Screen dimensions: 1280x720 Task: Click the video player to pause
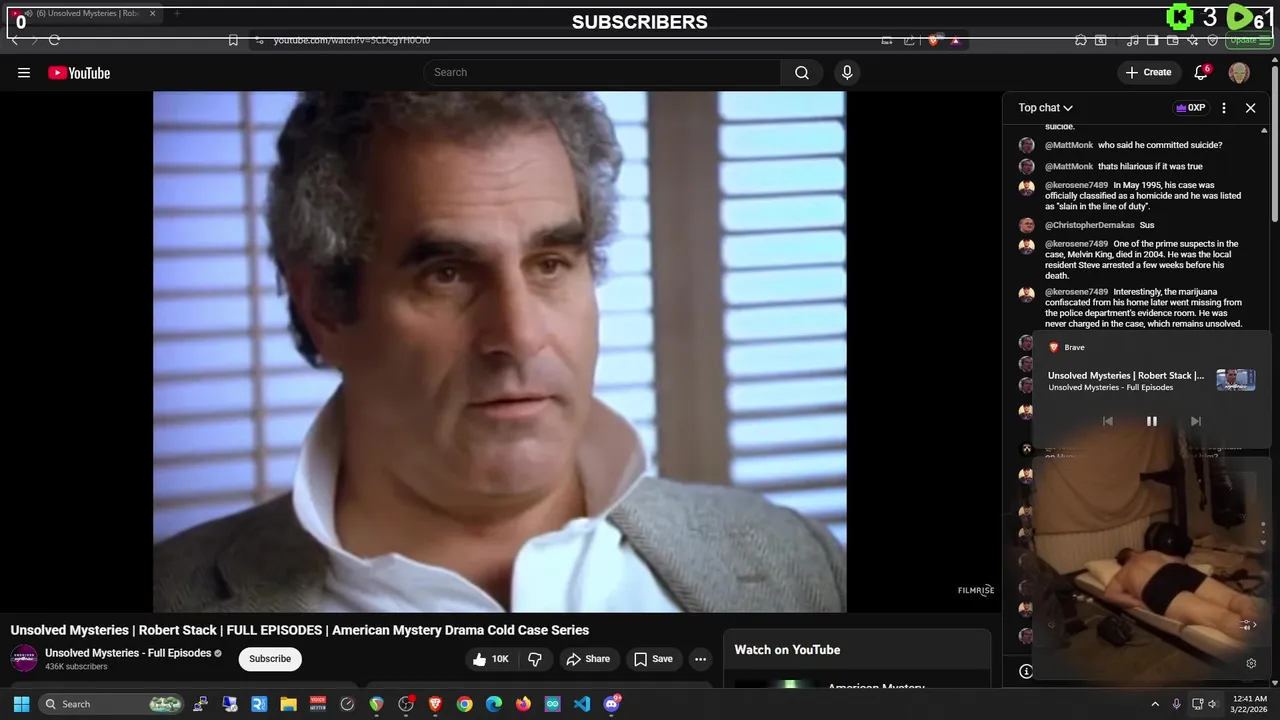[499, 351]
